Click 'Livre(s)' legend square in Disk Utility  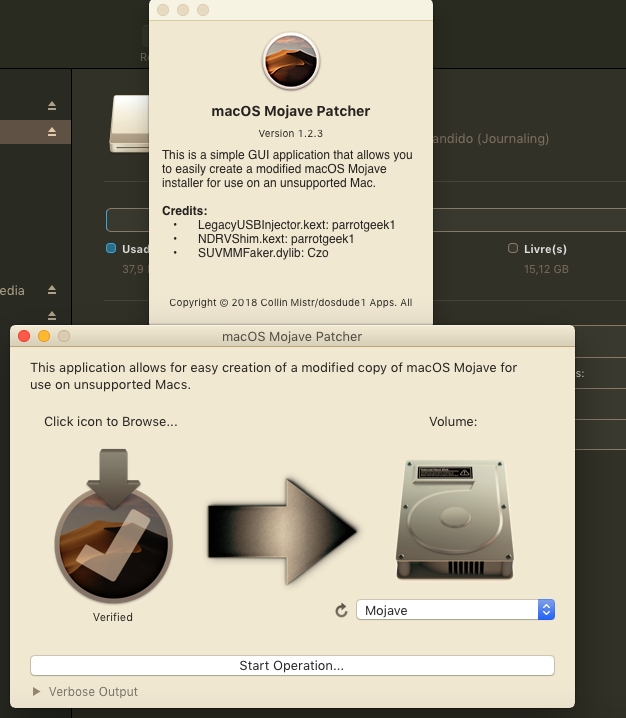click(x=513, y=248)
